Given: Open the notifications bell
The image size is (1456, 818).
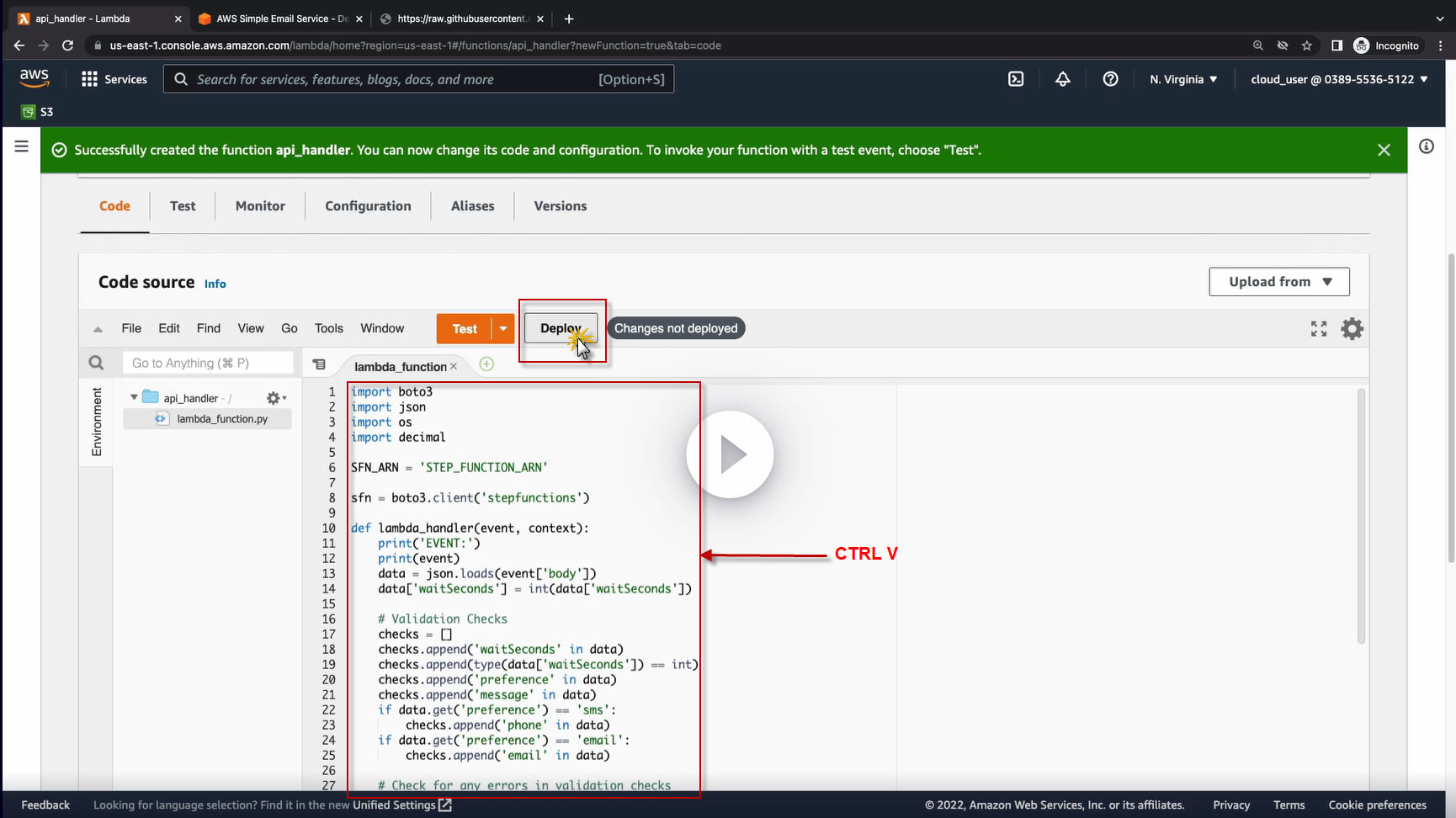Looking at the screenshot, I should (1063, 79).
